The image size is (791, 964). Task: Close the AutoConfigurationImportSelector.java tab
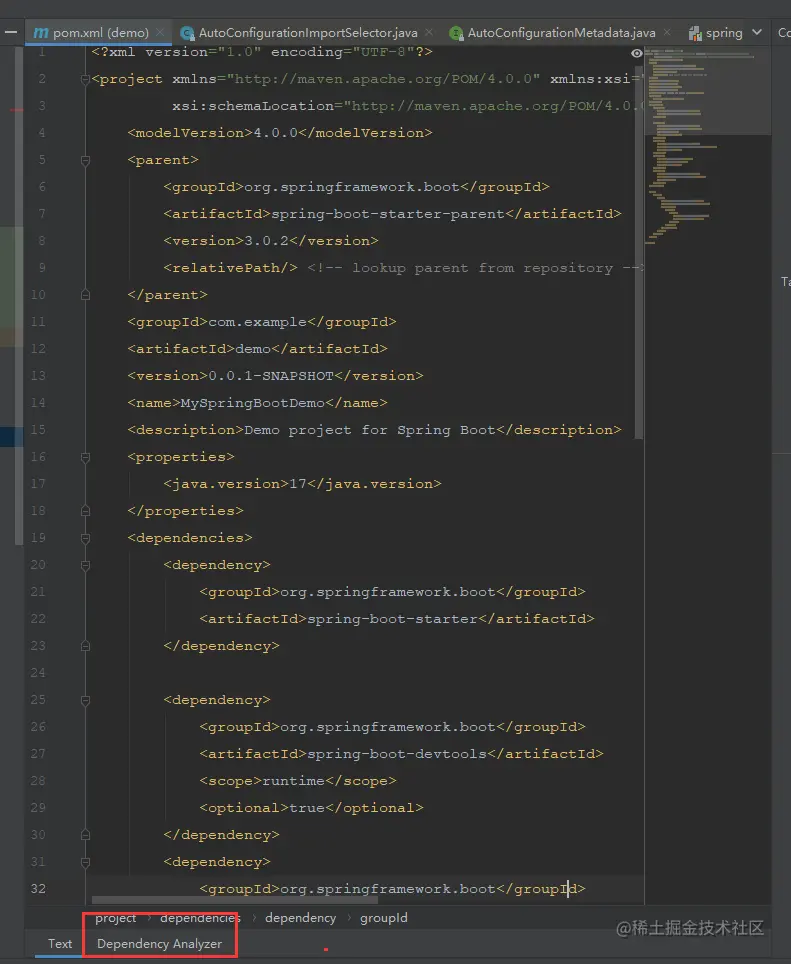click(429, 32)
